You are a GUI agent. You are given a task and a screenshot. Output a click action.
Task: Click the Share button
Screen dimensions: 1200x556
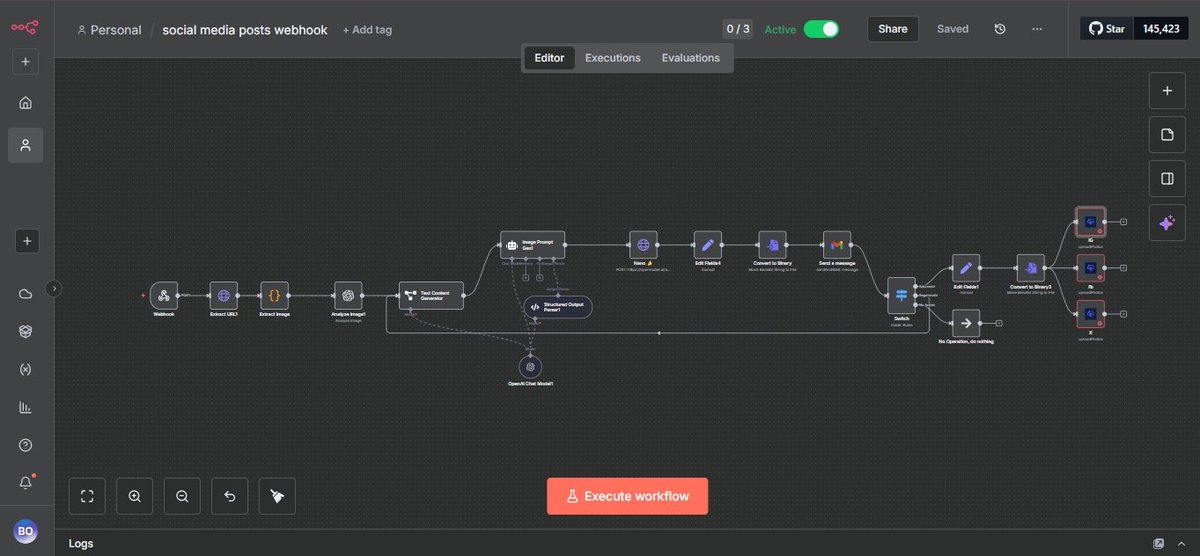892,29
